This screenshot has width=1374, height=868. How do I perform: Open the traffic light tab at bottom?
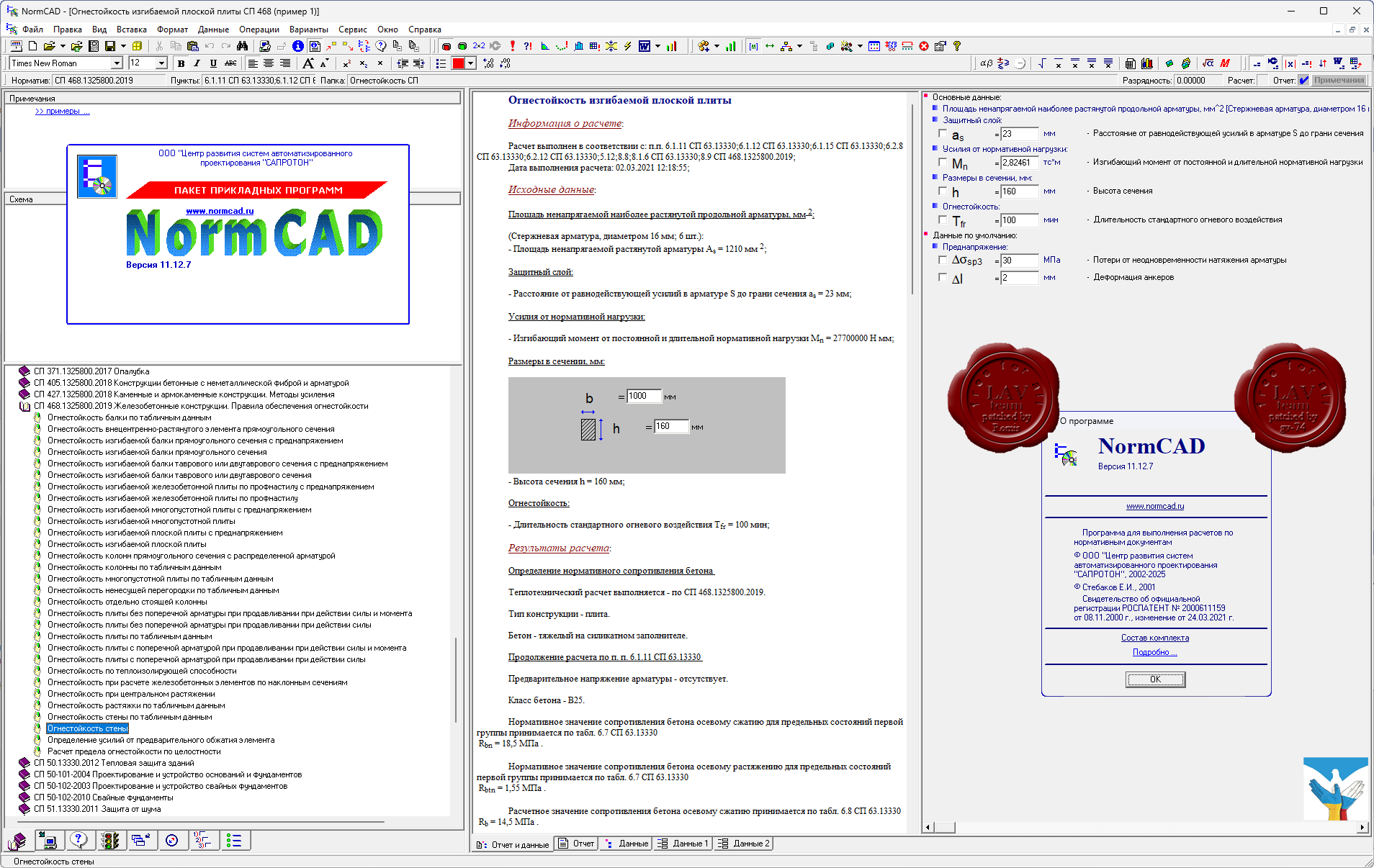point(109,840)
